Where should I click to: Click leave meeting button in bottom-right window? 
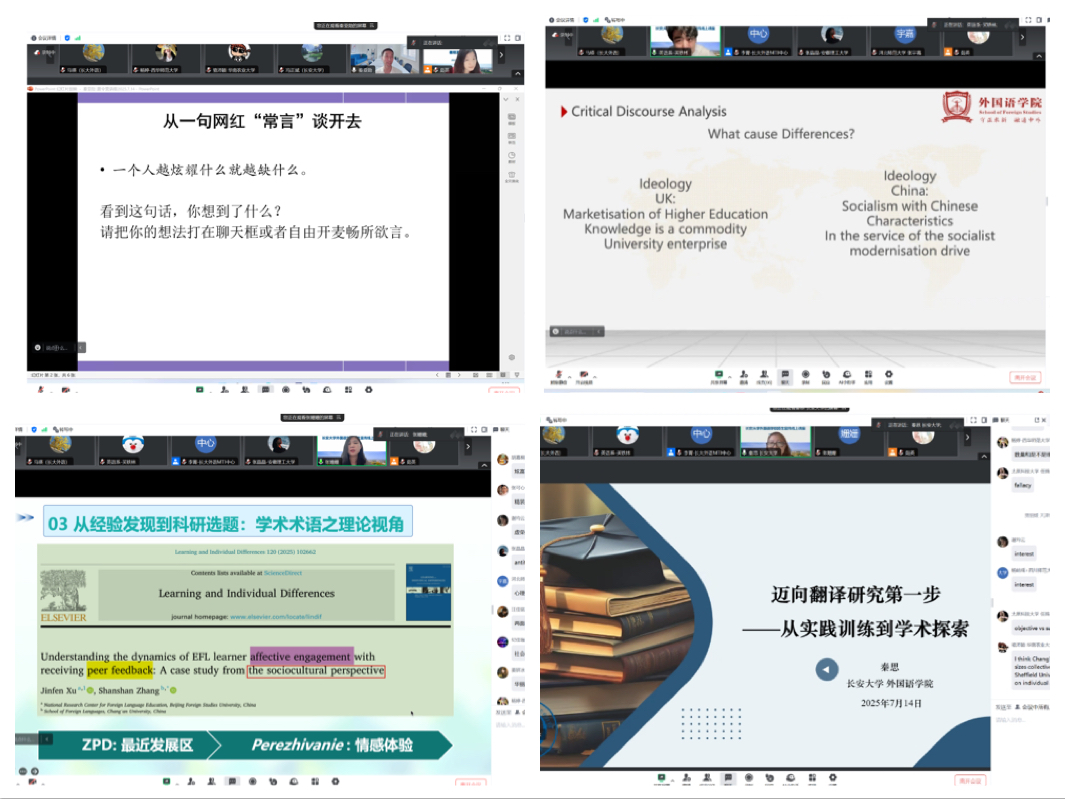[970, 780]
